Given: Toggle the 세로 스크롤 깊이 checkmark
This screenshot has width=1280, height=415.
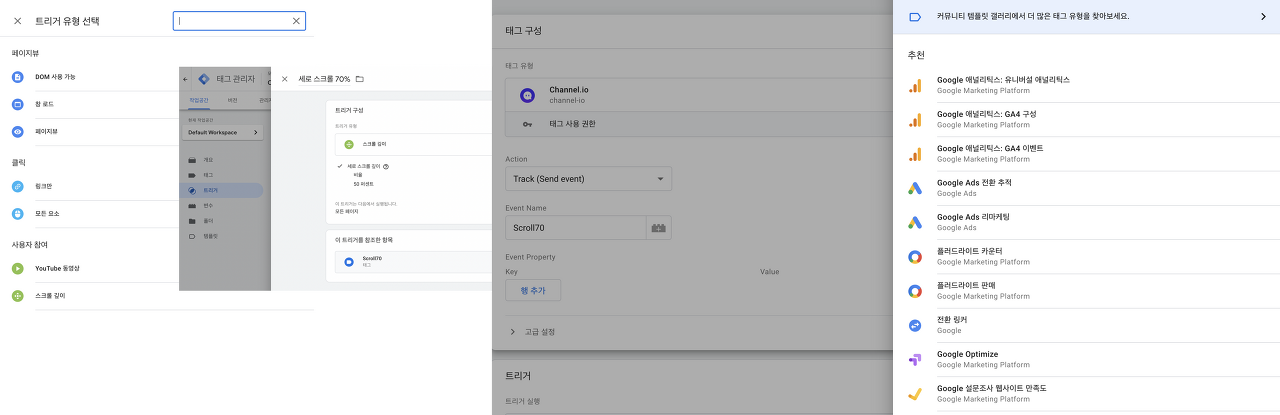Looking at the screenshot, I should pyautogui.click(x=340, y=166).
